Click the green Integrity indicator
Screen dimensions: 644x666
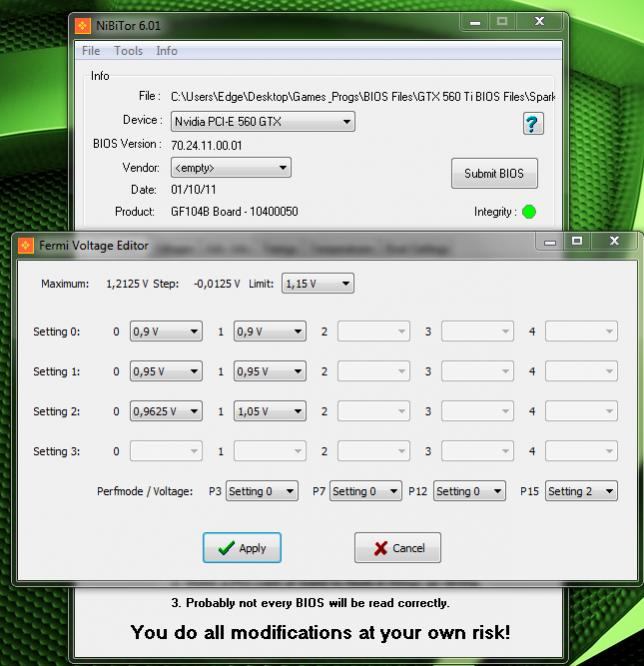(529, 212)
